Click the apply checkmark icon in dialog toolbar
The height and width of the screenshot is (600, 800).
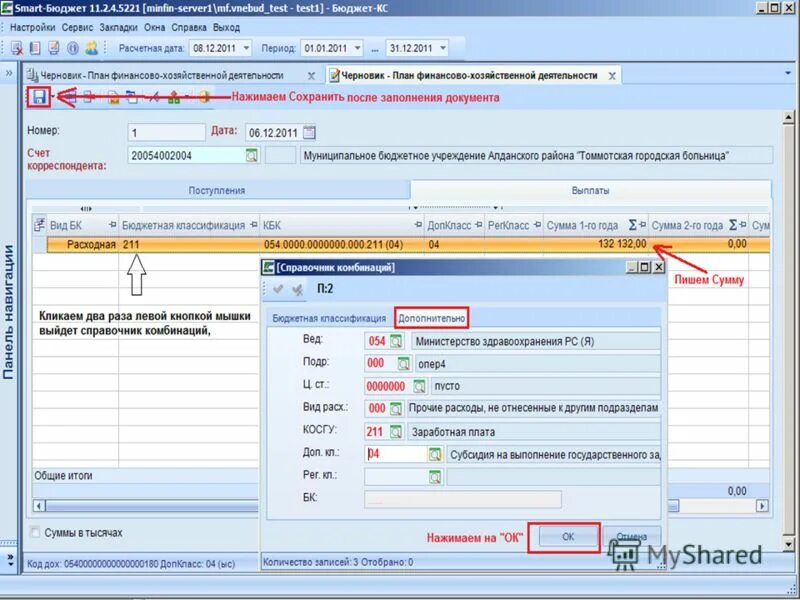pos(278,289)
